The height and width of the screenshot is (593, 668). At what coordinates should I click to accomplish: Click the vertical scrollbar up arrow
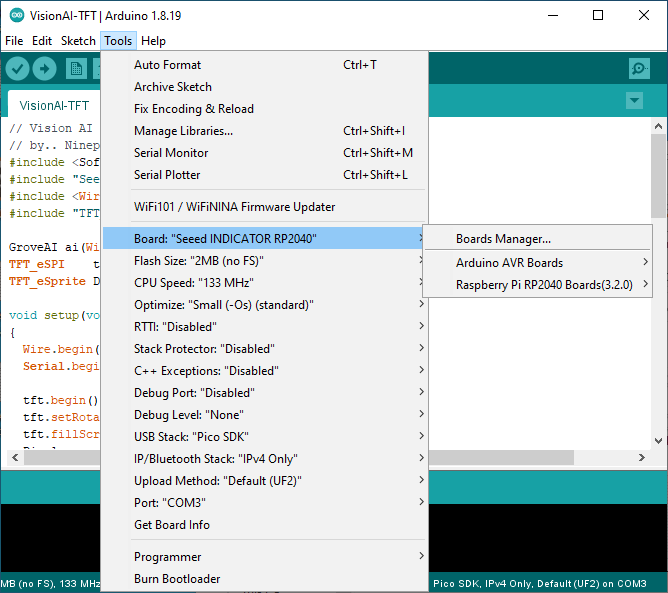tap(658, 126)
